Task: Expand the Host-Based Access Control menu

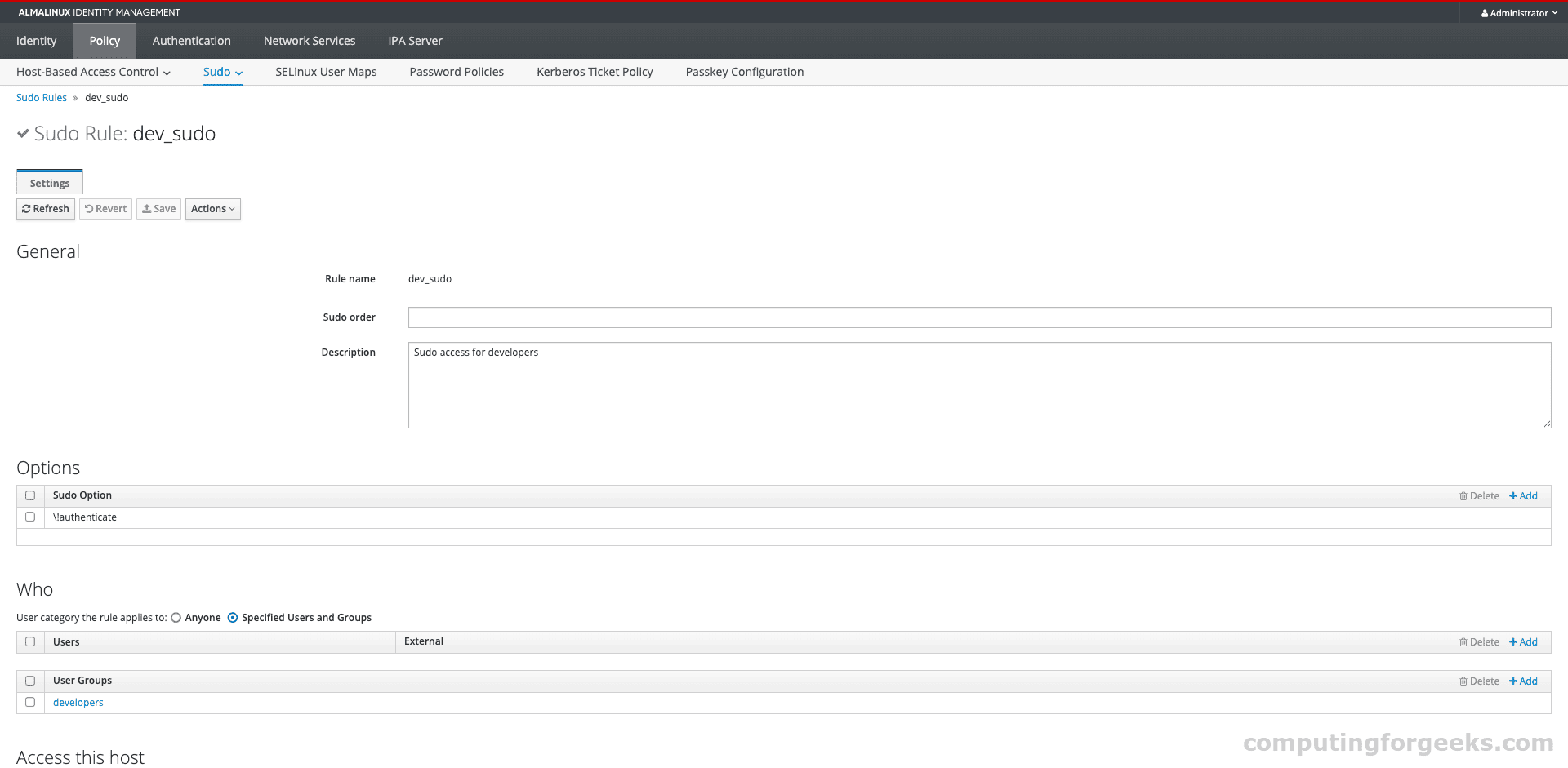Action: pyautogui.click(x=93, y=72)
